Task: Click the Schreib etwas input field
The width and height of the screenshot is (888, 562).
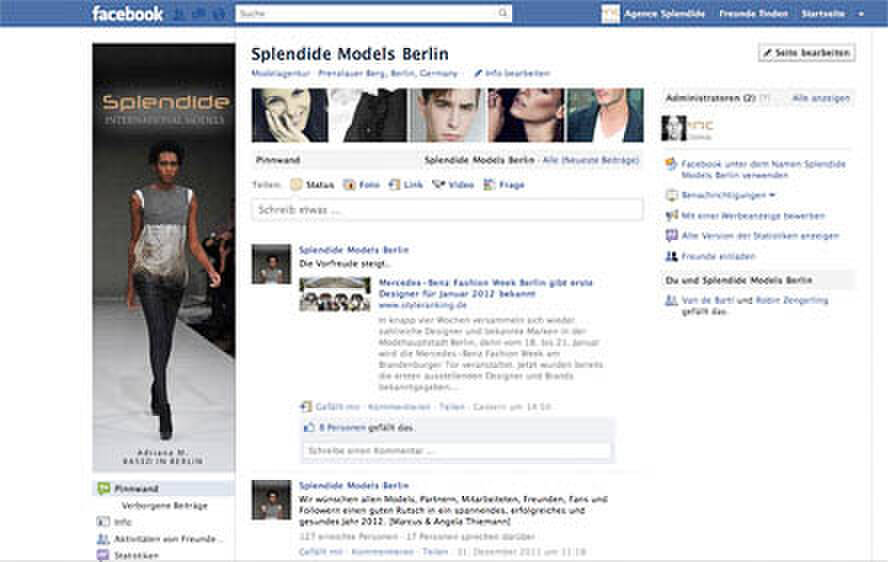Action: point(447,210)
